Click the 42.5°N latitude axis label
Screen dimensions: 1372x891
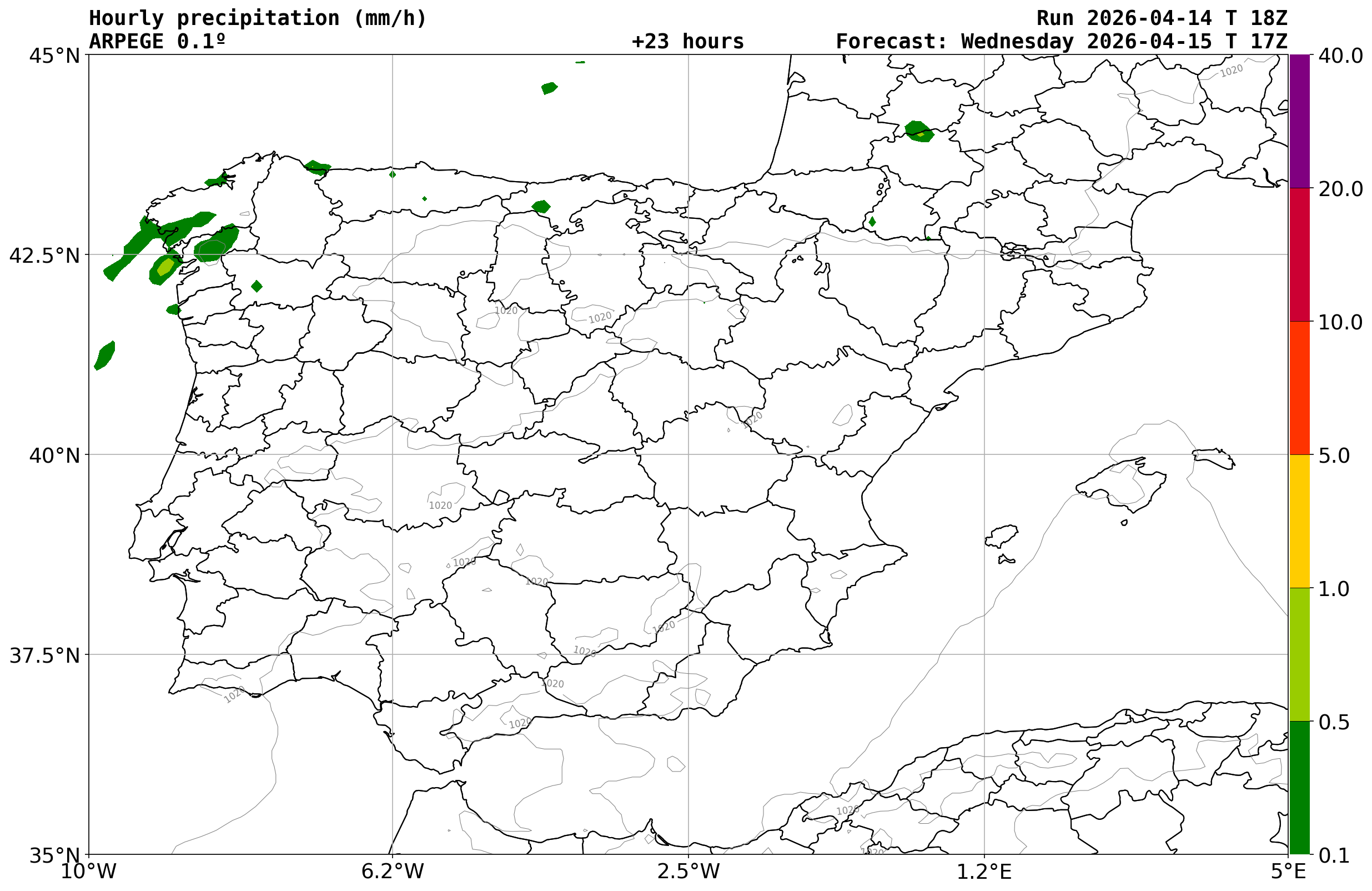(x=44, y=256)
